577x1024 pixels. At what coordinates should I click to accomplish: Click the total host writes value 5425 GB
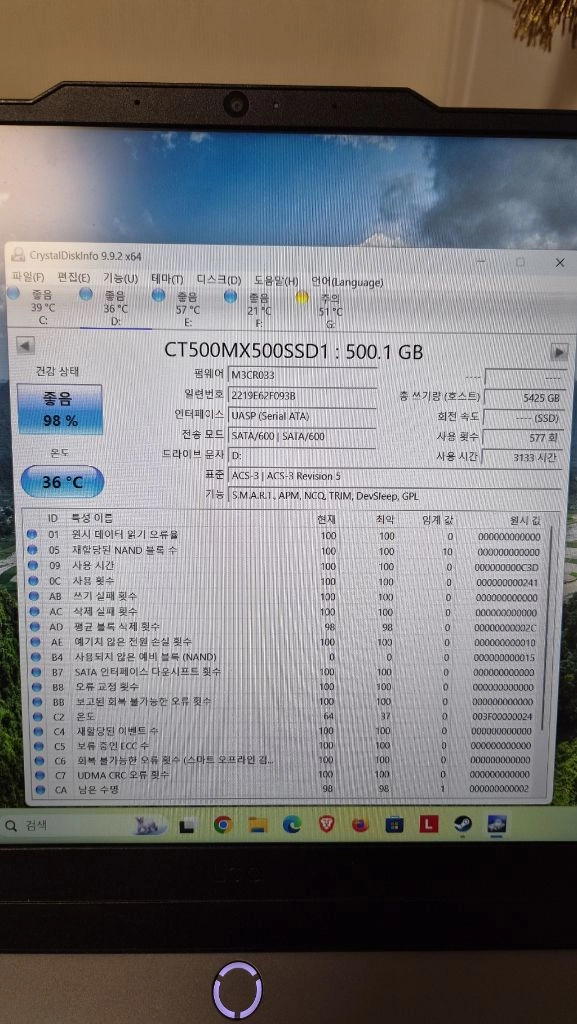click(523, 398)
